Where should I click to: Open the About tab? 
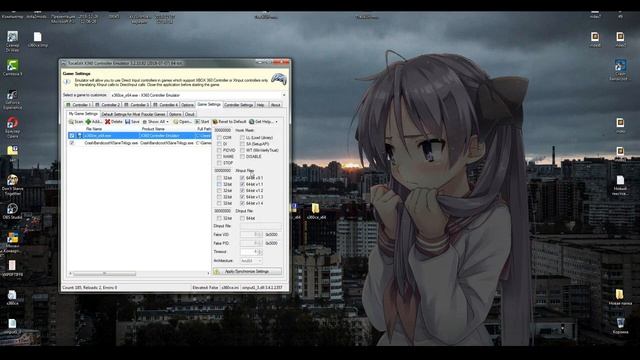tap(276, 105)
